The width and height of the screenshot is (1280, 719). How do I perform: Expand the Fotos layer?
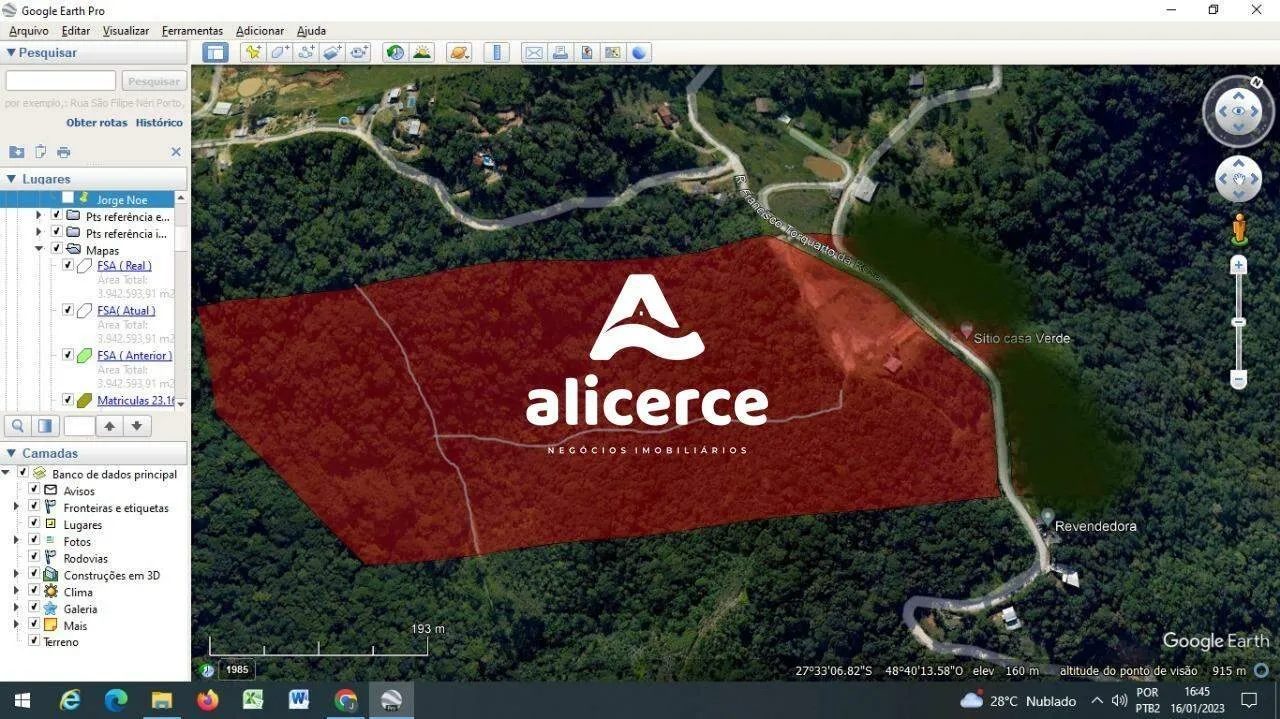[16, 541]
